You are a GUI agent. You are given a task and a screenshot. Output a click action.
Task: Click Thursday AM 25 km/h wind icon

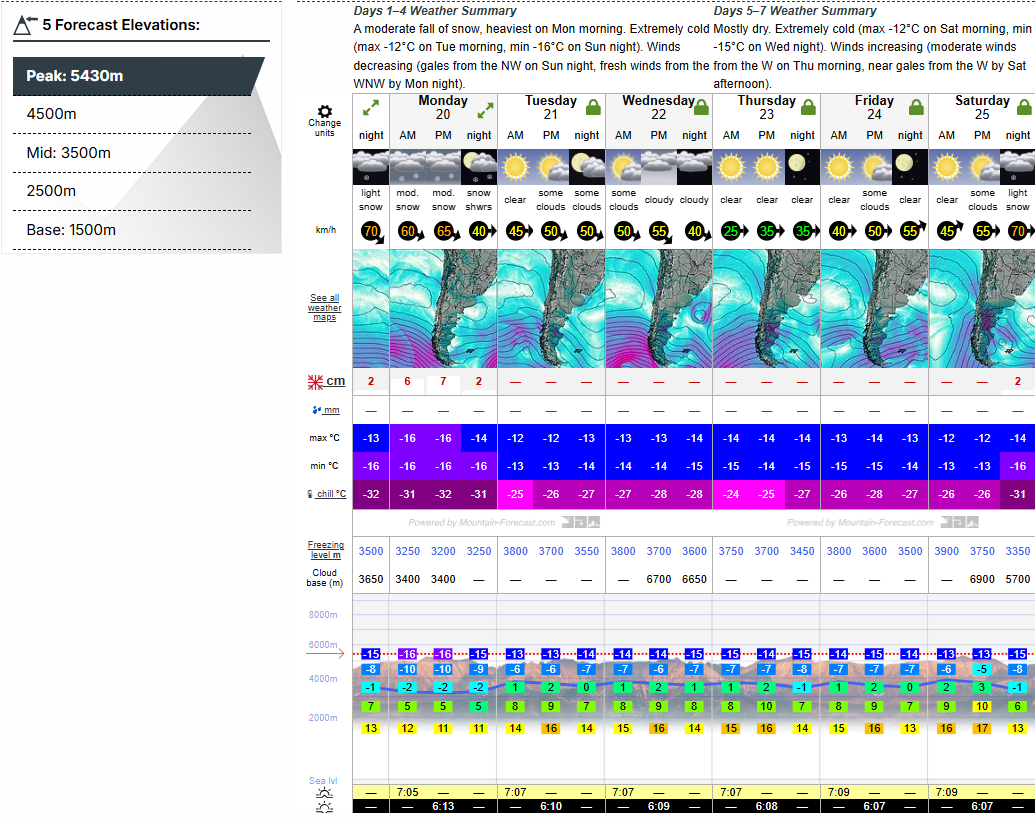(733, 232)
